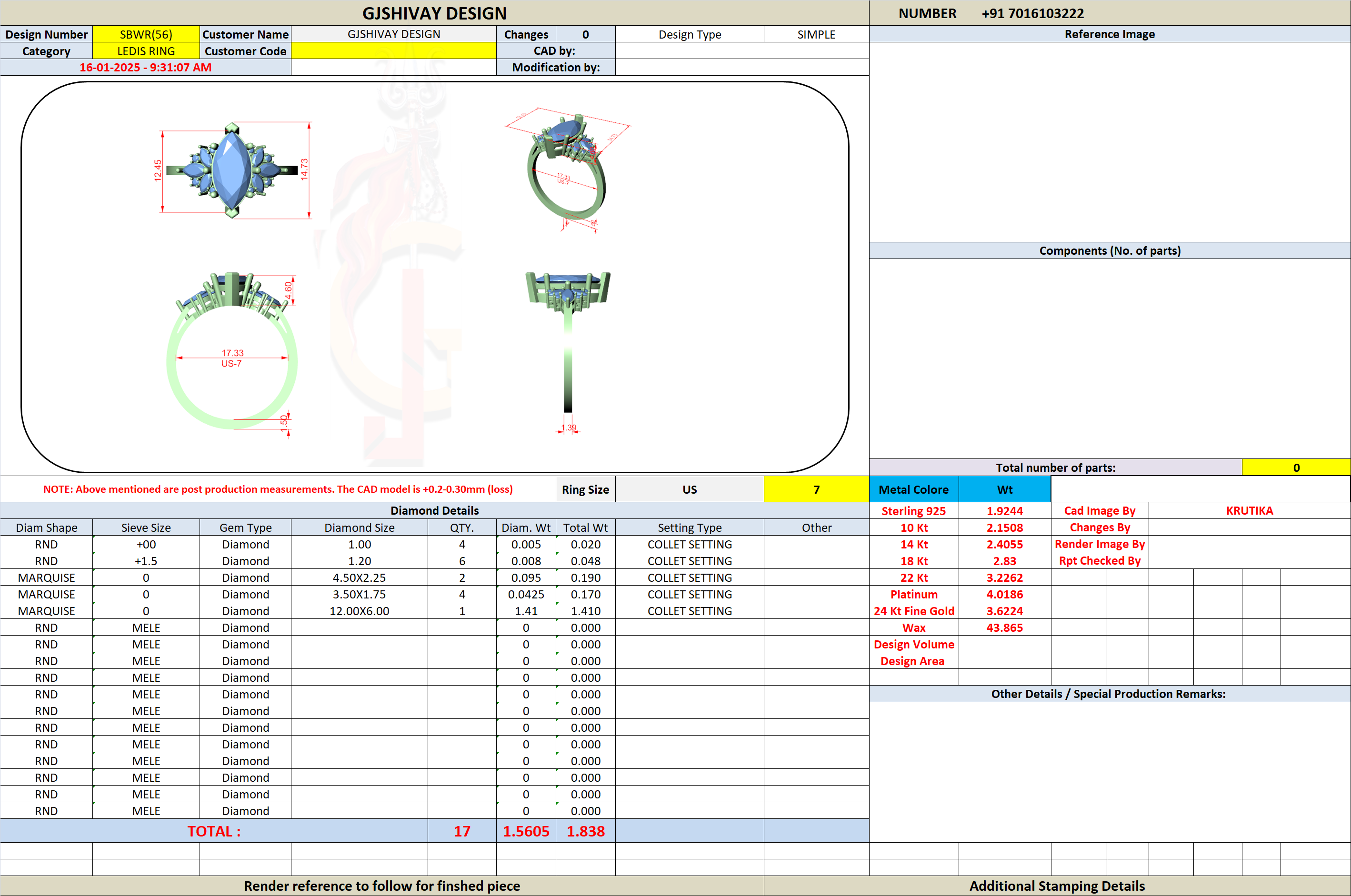This screenshot has height=896, width=1351.
Task: Select the total weight value 1.838
Action: tap(585, 831)
